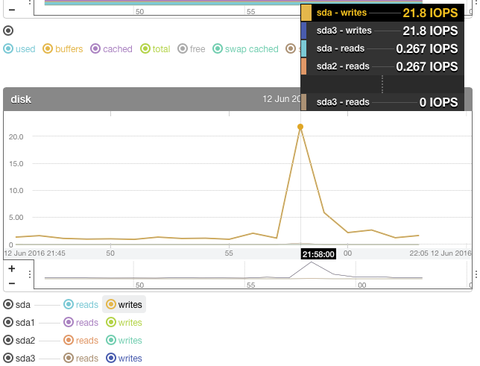Toggle all sda2 device series

[x=19, y=340]
